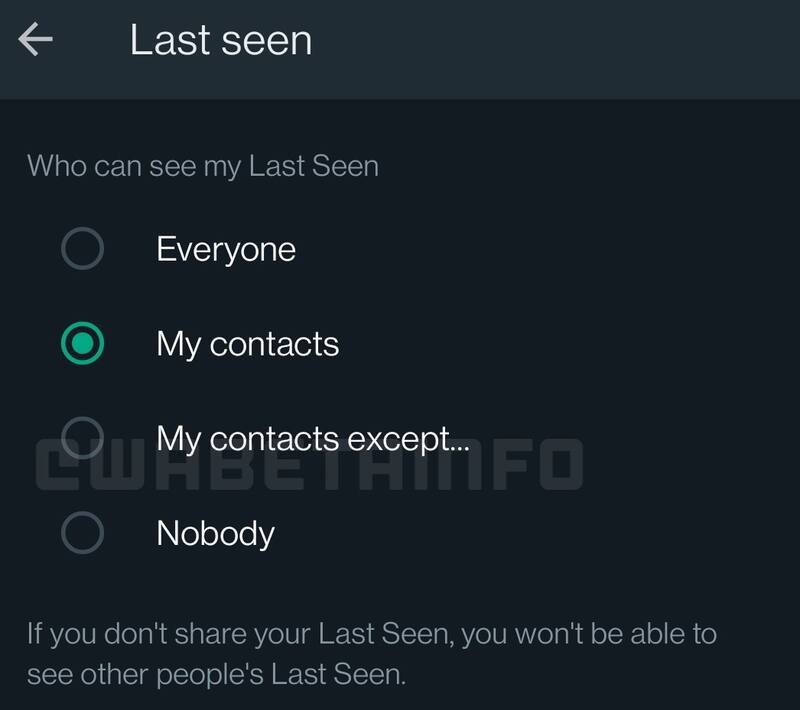The width and height of the screenshot is (800, 710).
Task: Click the notice line ending in people's Last Seen
Action: (x=216, y=675)
